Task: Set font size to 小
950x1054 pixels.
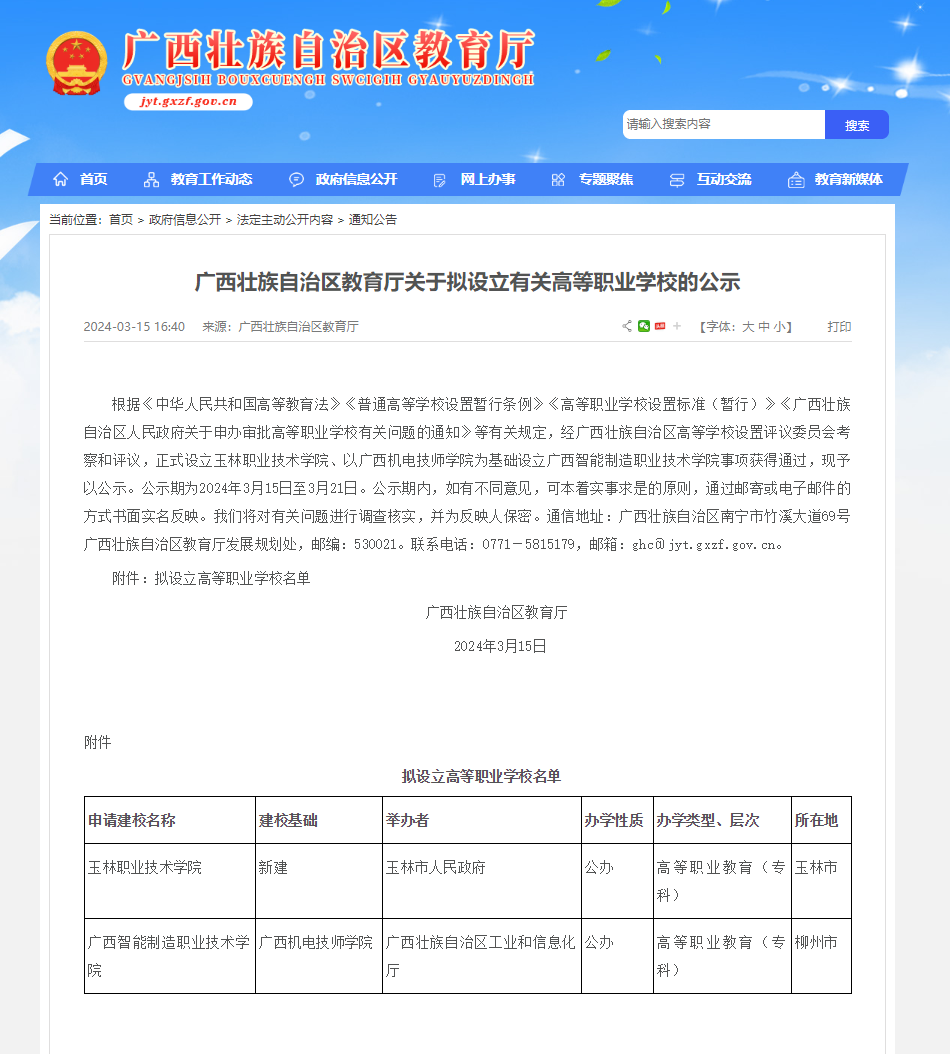Action: pos(779,327)
